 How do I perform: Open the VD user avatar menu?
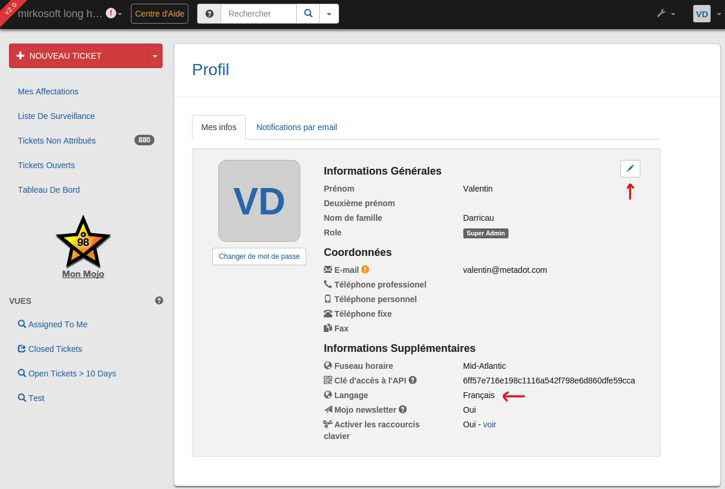(x=701, y=14)
